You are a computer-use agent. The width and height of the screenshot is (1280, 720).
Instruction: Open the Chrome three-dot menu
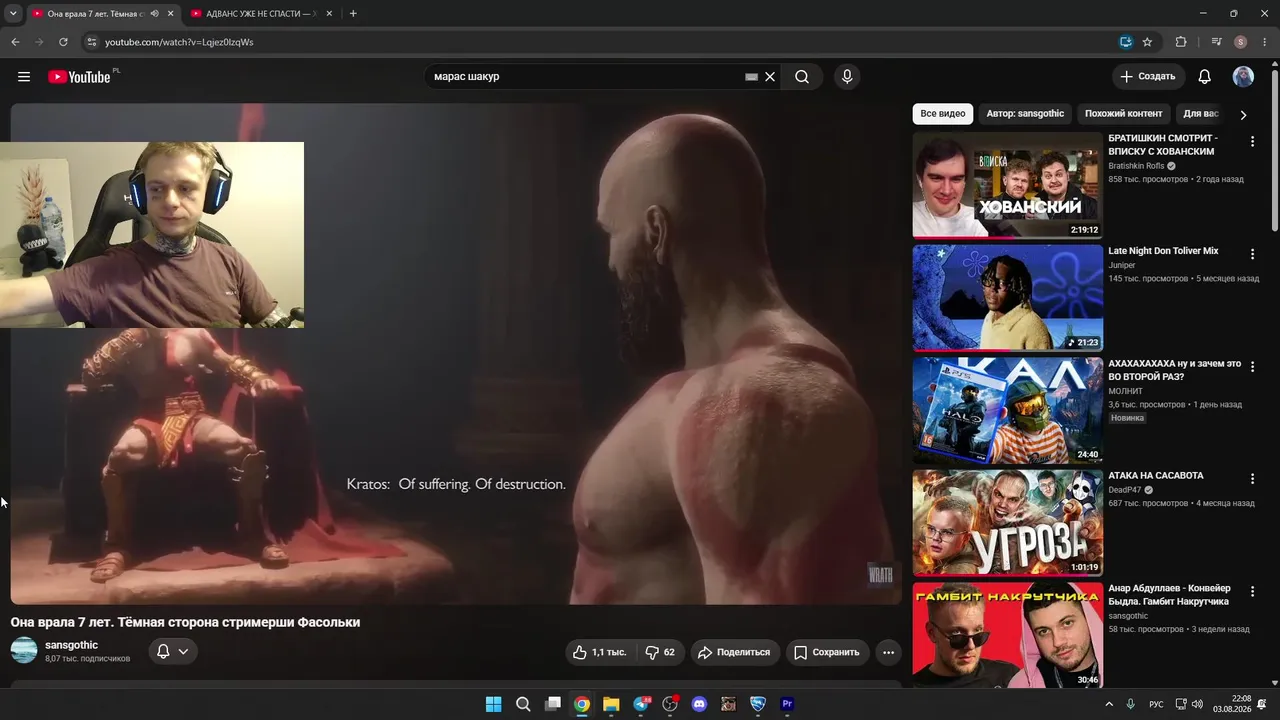coord(1264,42)
